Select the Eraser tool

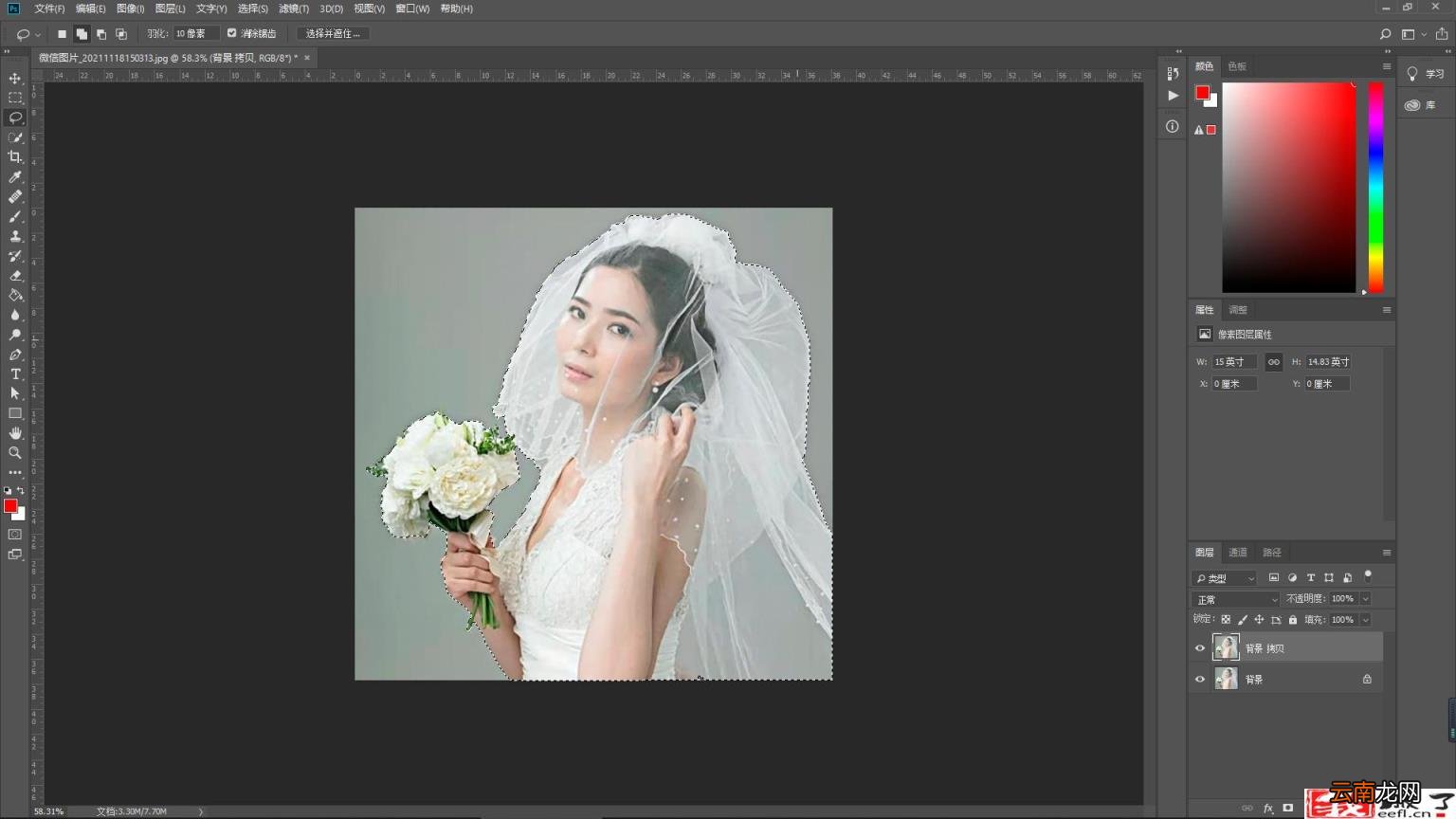14,276
